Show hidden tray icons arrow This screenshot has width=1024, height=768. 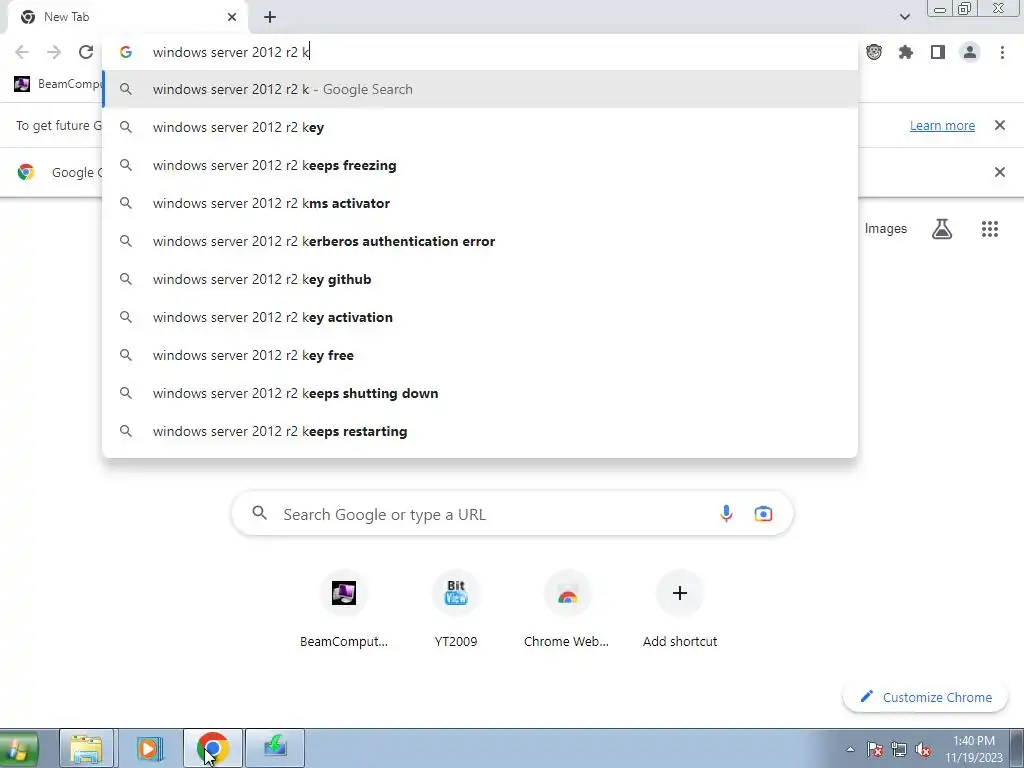click(x=850, y=749)
